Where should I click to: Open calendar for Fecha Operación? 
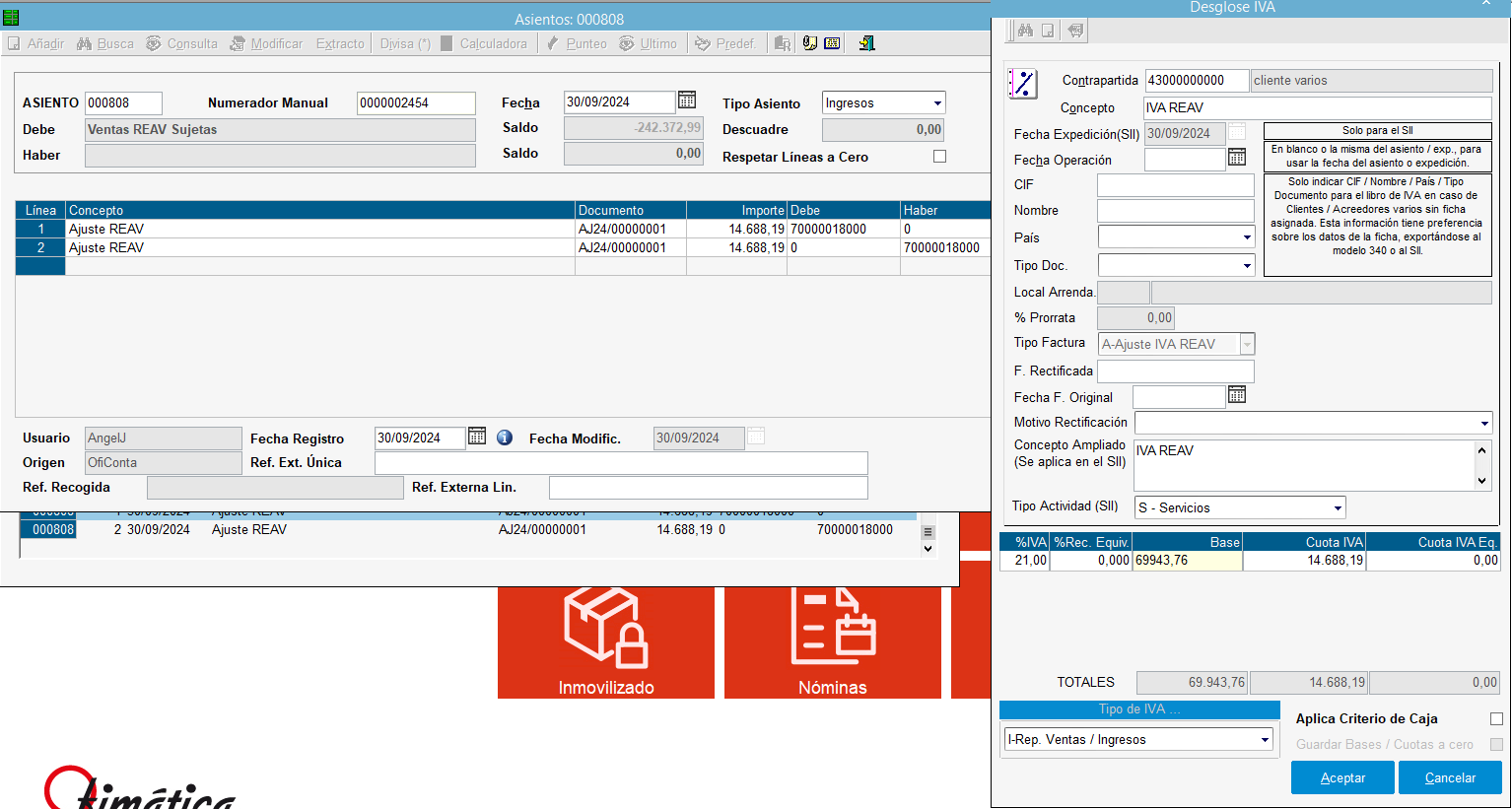pyautogui.click(x=1237, y=158)
